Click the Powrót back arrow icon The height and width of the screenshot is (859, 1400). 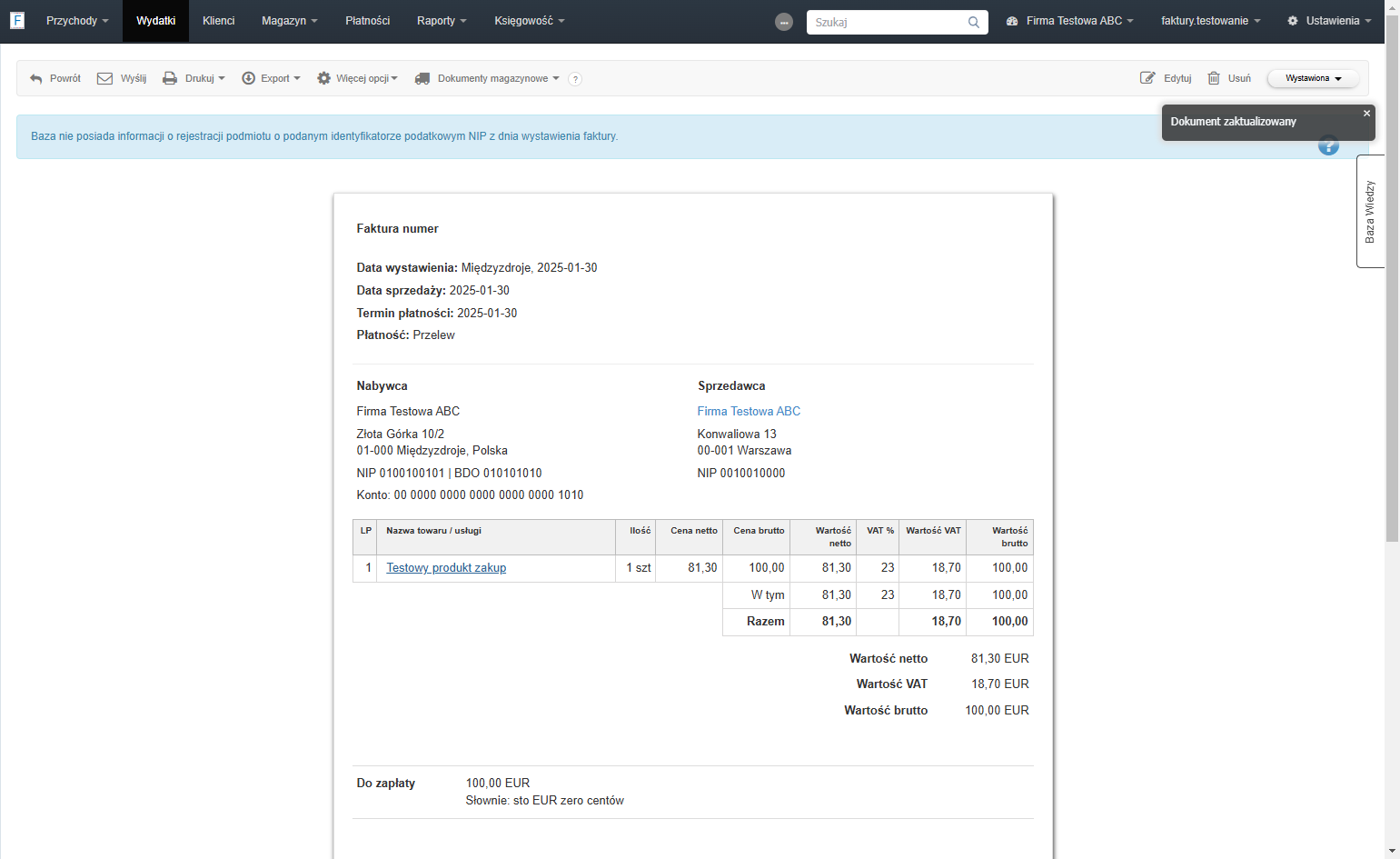click(x=36, y=79)
